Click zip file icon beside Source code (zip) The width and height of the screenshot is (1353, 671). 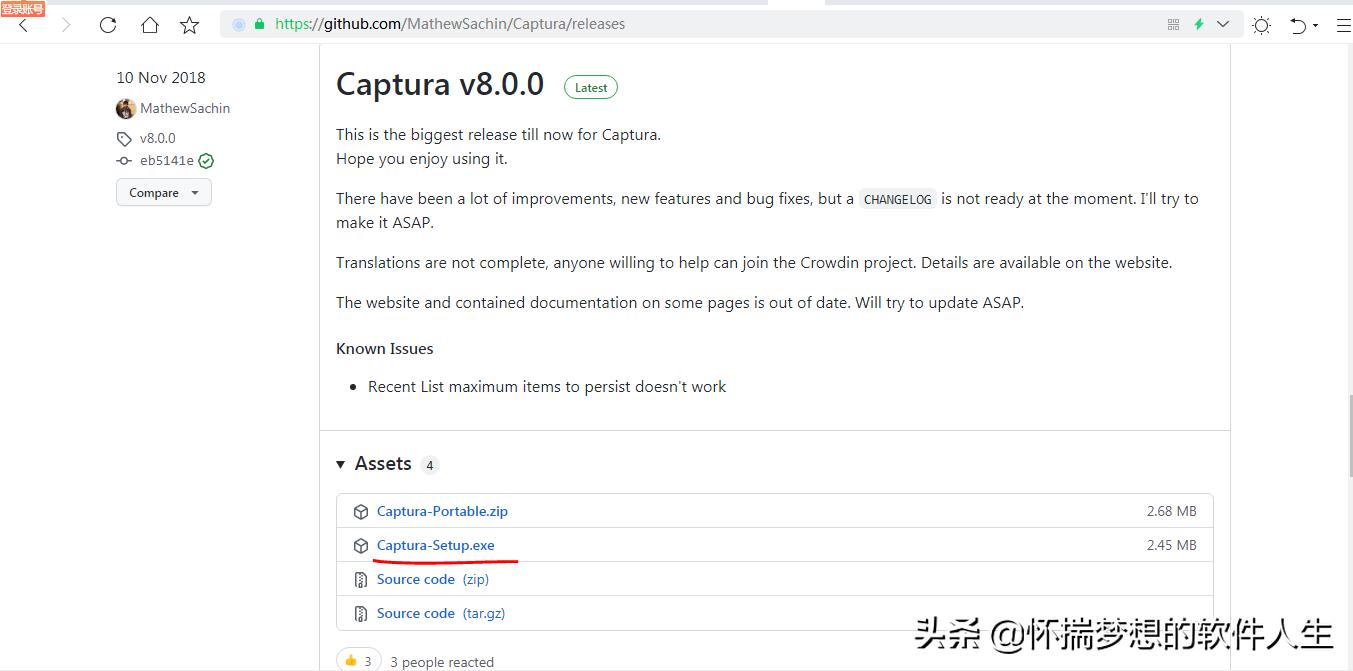pyautogui.click(x=361, y=580)
